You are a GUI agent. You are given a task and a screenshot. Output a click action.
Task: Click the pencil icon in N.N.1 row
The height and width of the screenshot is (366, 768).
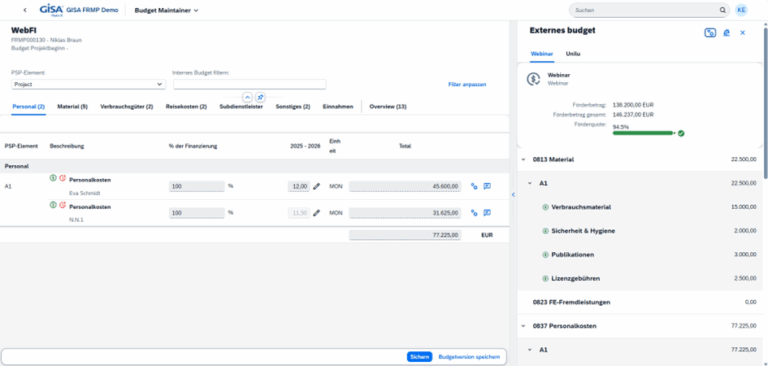click(x=316, y=213)
